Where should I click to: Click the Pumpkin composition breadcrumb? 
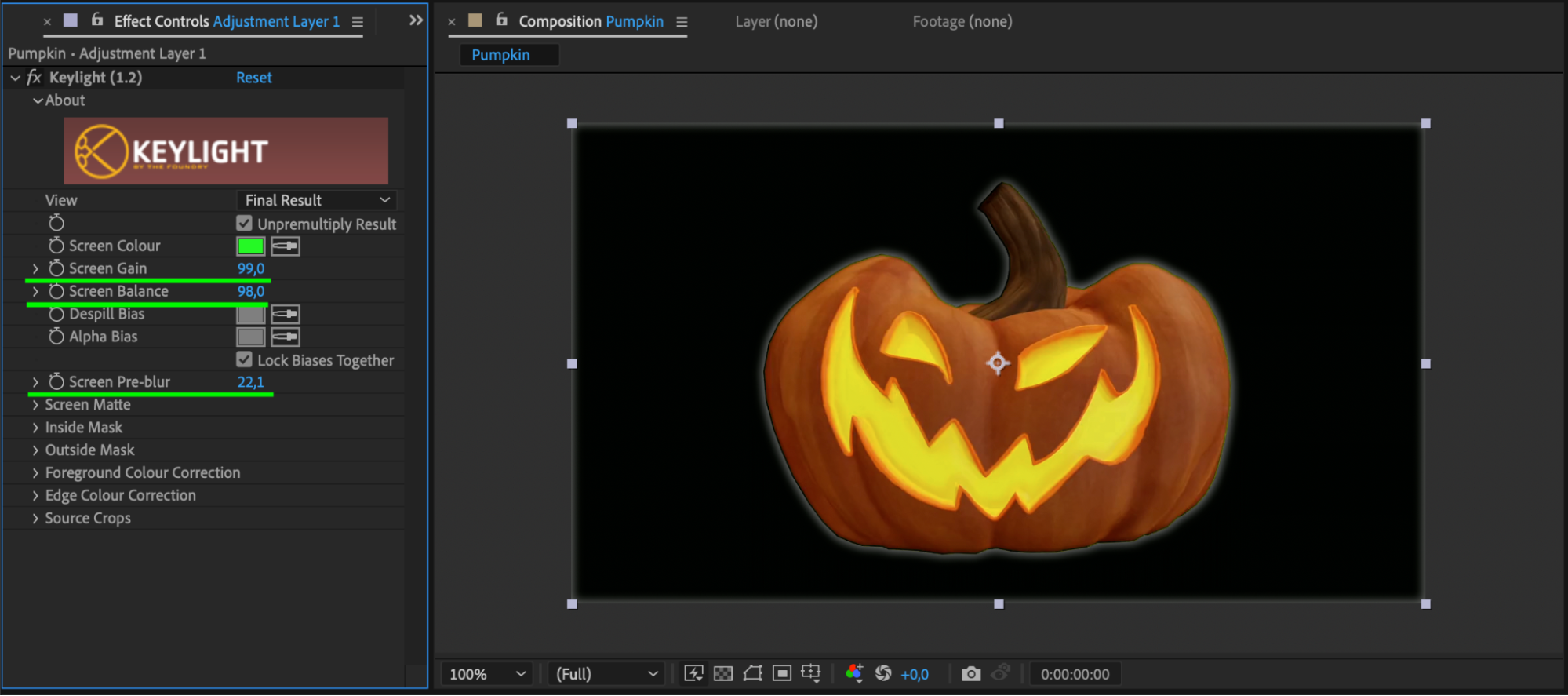tap(500, 55)
